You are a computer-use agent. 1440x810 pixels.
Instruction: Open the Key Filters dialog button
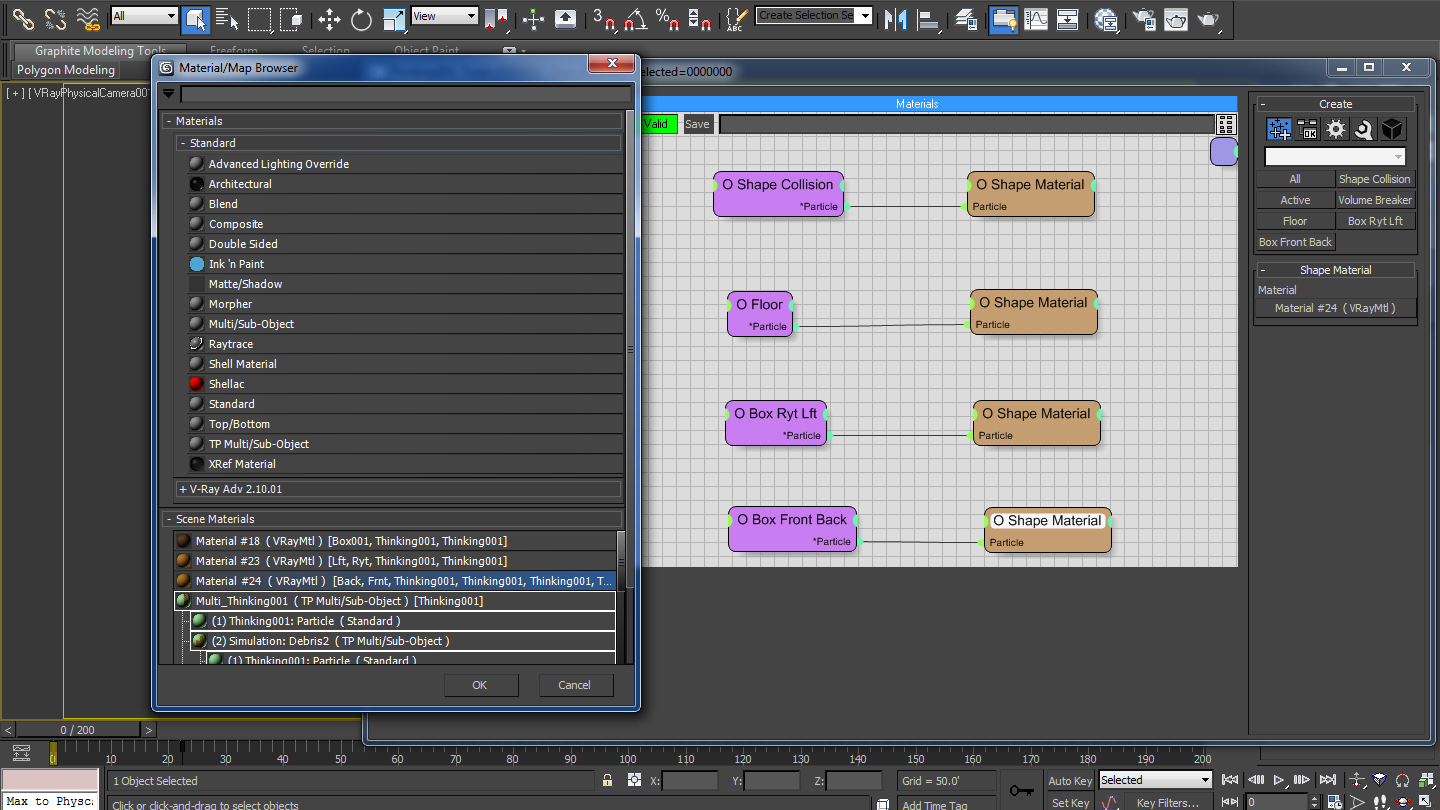[x=1168, y=802]
